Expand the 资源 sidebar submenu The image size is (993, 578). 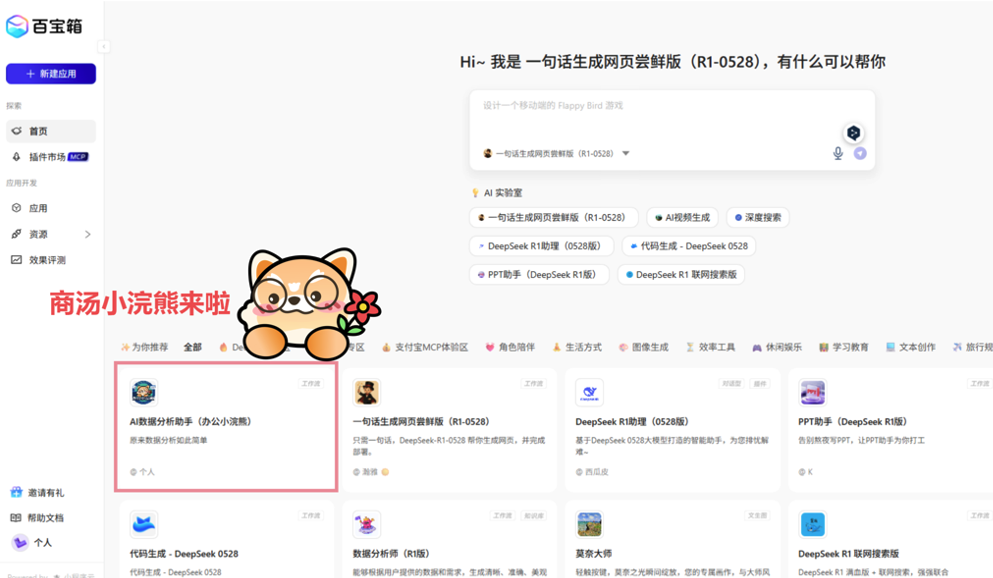(88, 234)
